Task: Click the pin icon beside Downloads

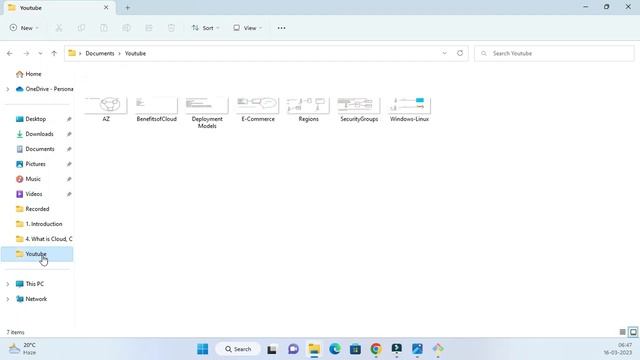Action: tap(69, 134)
